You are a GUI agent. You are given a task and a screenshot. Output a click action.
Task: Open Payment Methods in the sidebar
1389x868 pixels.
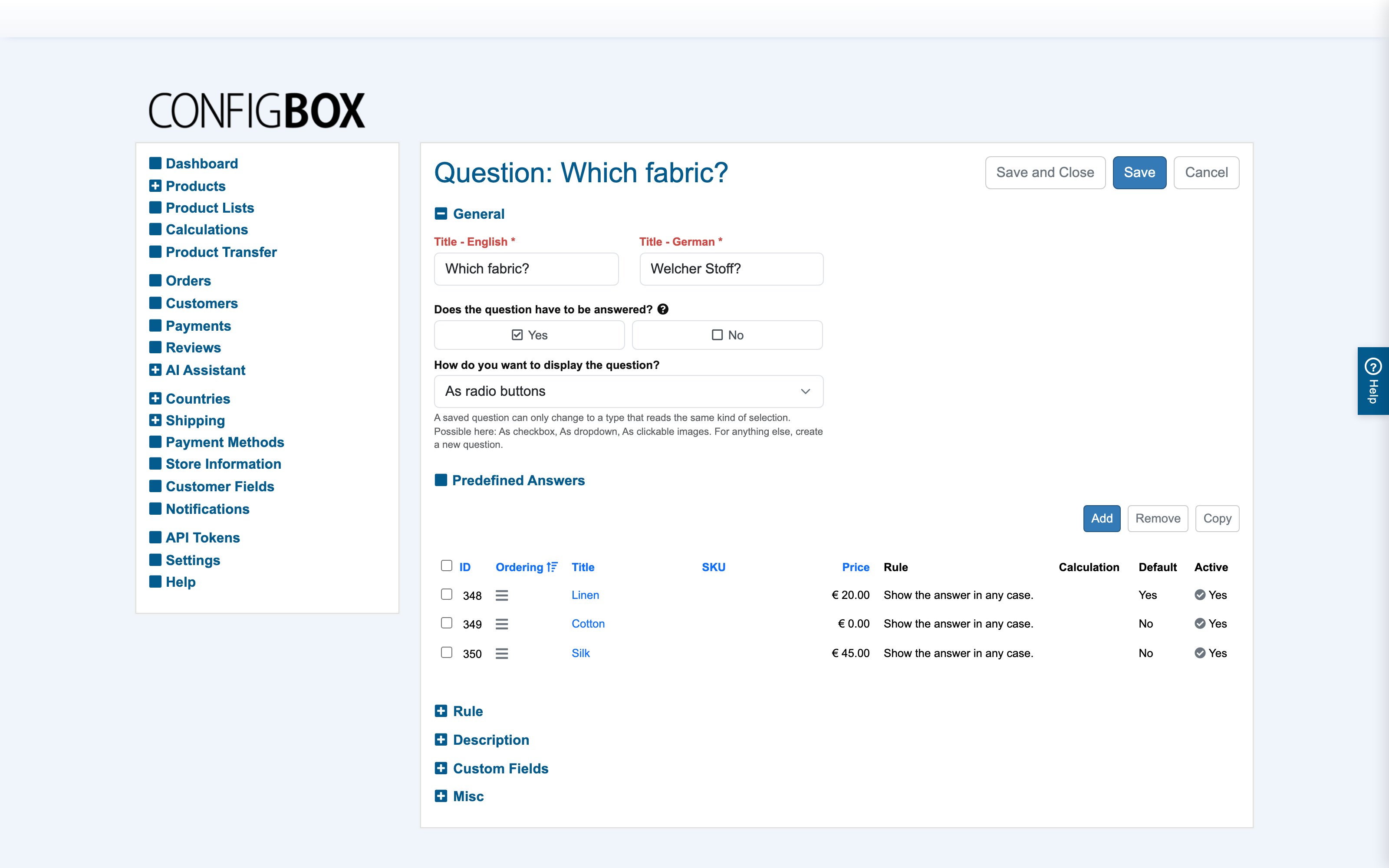coord(225,442)
